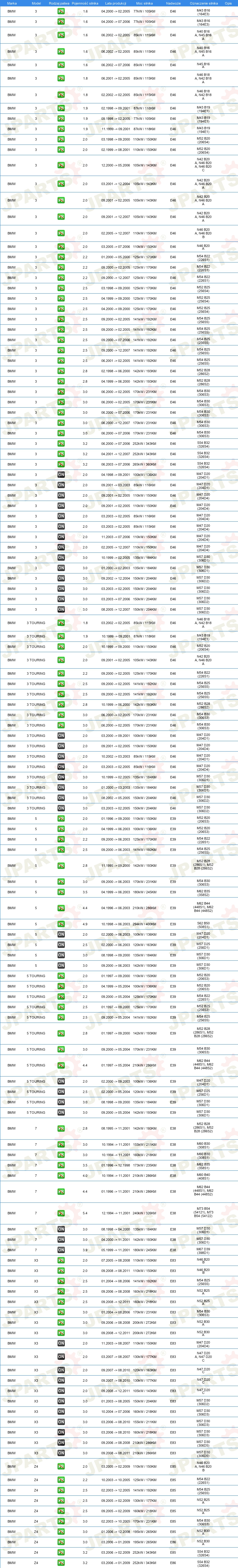
Task: Click ON diesel icon in BMW 5 M57 D25 row
Action: (61, 945)
